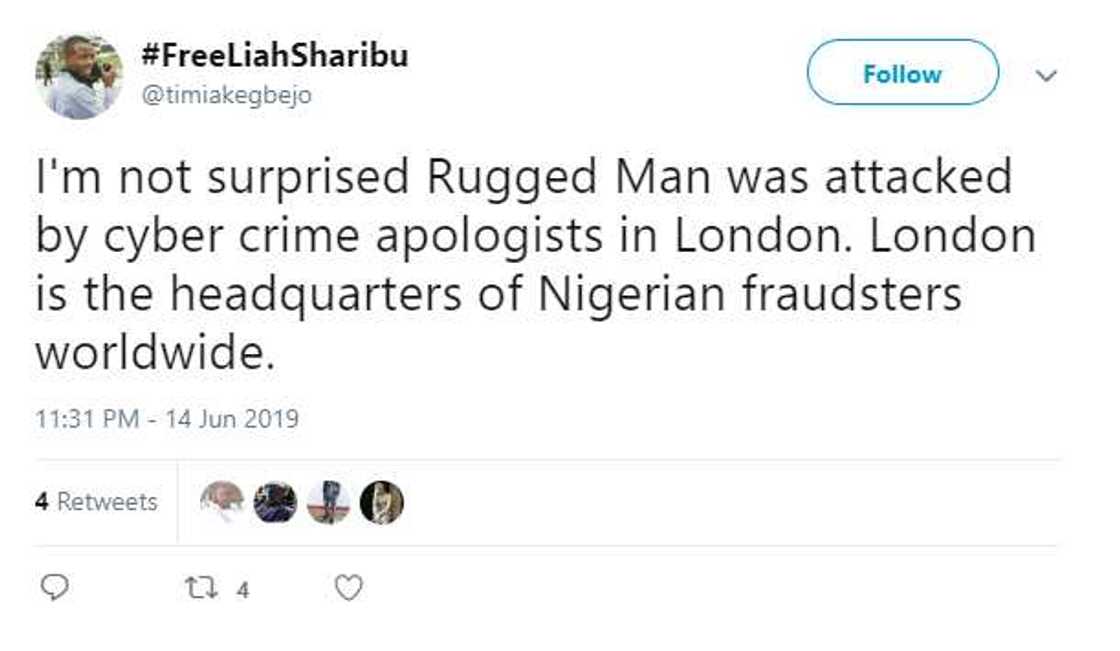Expand the tweet options chevron menu
The width and height of the screenshot is (1120, 651).
click(1045, 75)
